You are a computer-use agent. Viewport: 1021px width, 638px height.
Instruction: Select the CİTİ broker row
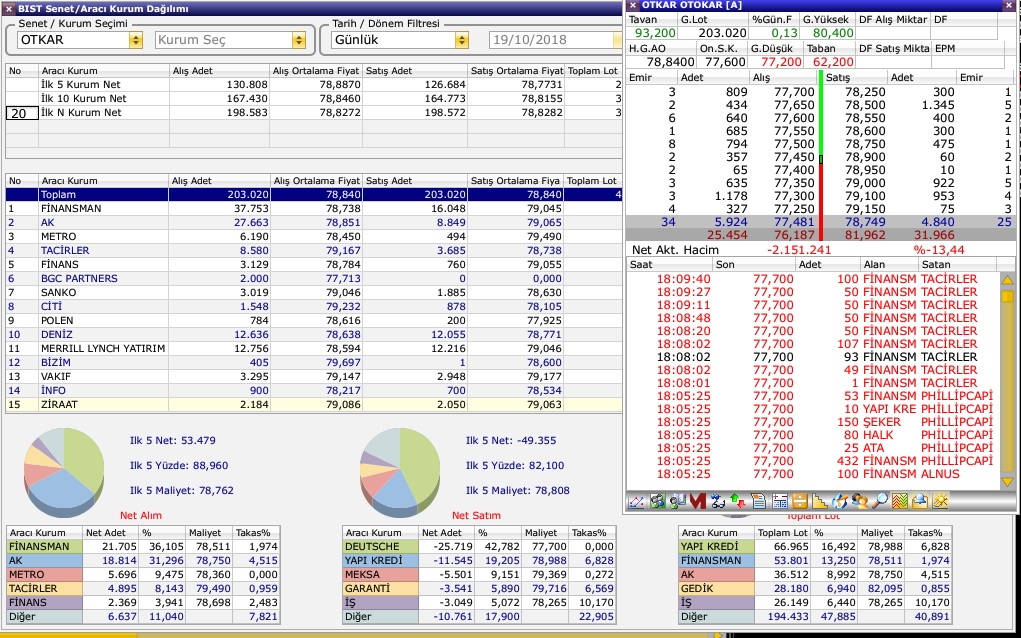(x=314, y=307)
